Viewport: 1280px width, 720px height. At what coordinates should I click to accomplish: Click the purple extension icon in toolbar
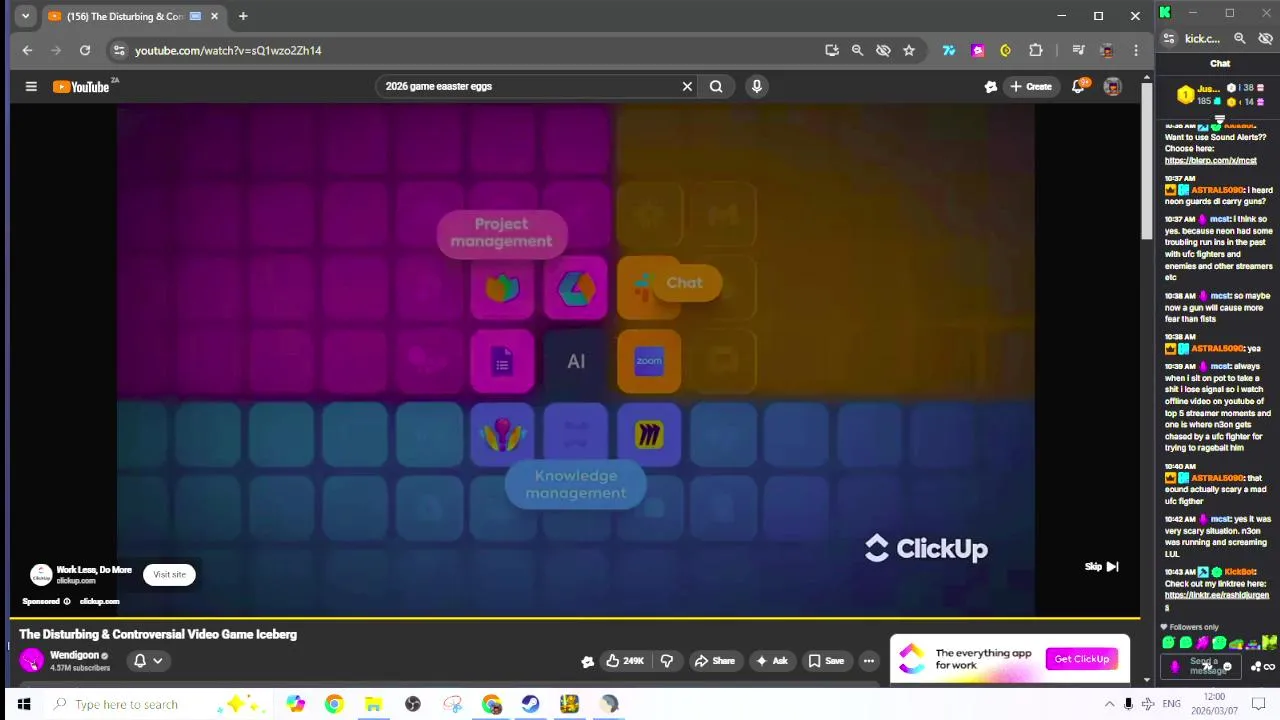pyautogui.click(x=978, y=50)
